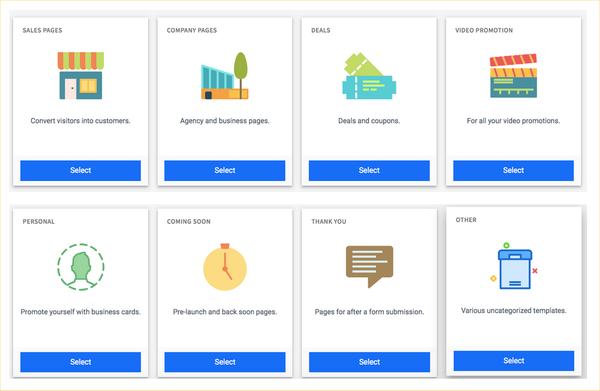Click the Thank You speech bubble icon

(x=370, y=267)
